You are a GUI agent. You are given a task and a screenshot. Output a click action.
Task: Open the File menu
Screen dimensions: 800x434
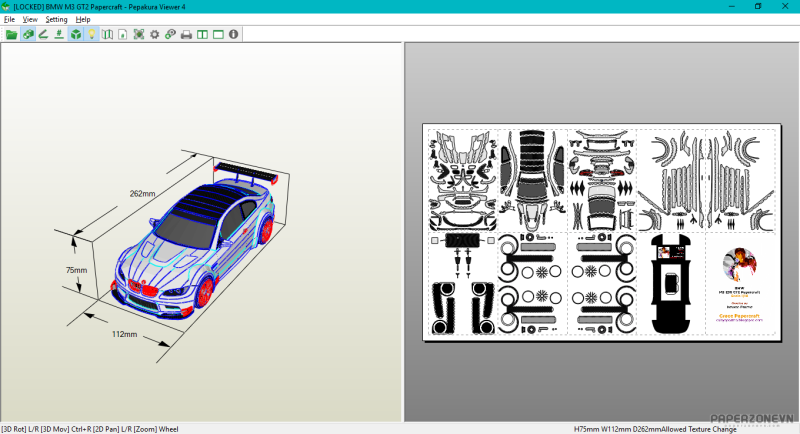[x=10, y=19]
